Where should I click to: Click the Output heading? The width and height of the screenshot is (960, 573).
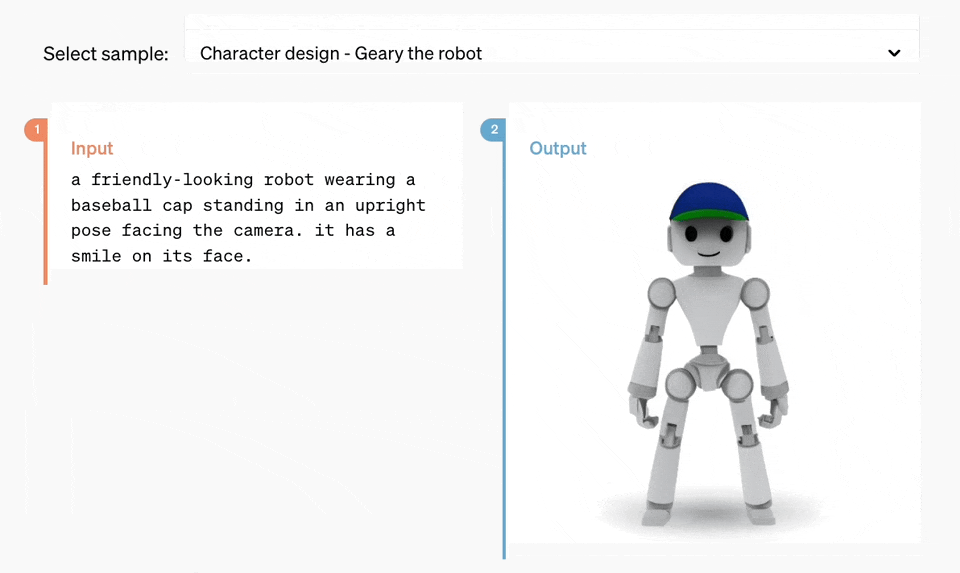coord(558,148)
